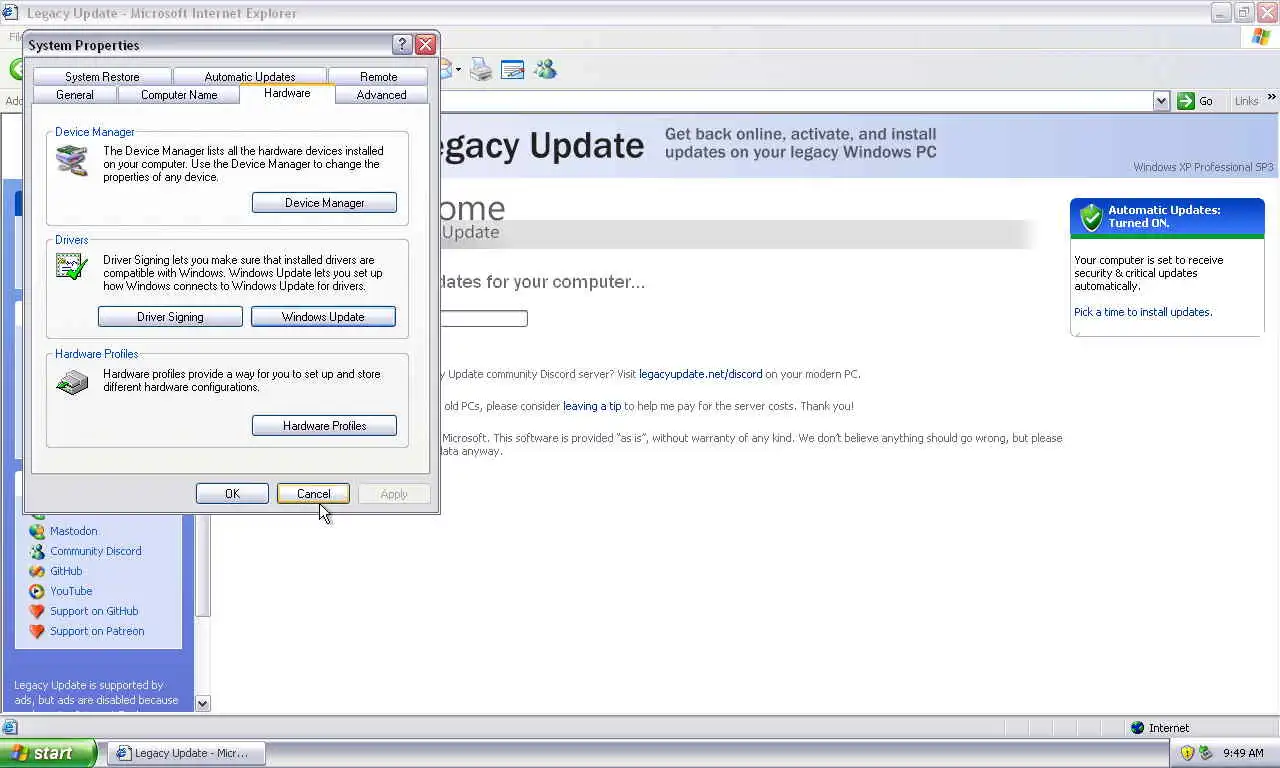Click the page icon in IE status bar
This screenshot has width=1280, height=768.
(10, 728)
